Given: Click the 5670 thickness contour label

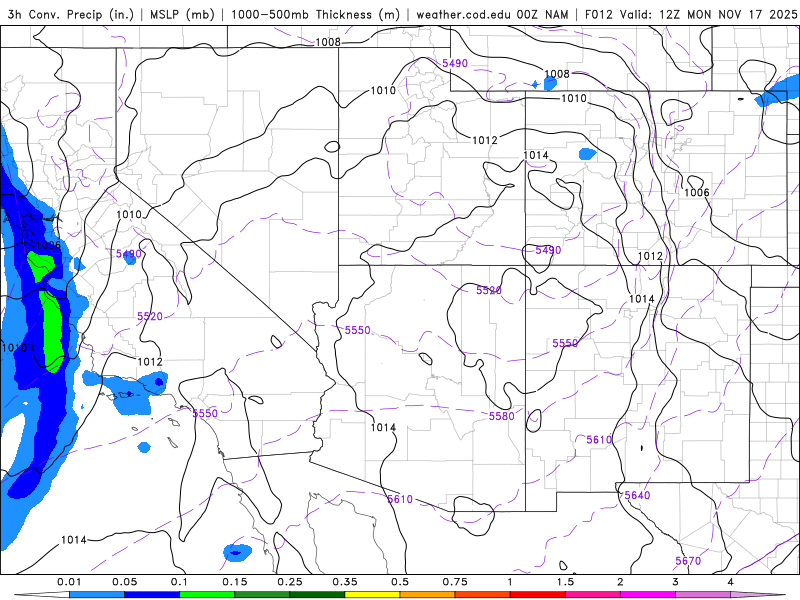Looking at the screenshot, I should pyautogui.click(x=688, y=561).
